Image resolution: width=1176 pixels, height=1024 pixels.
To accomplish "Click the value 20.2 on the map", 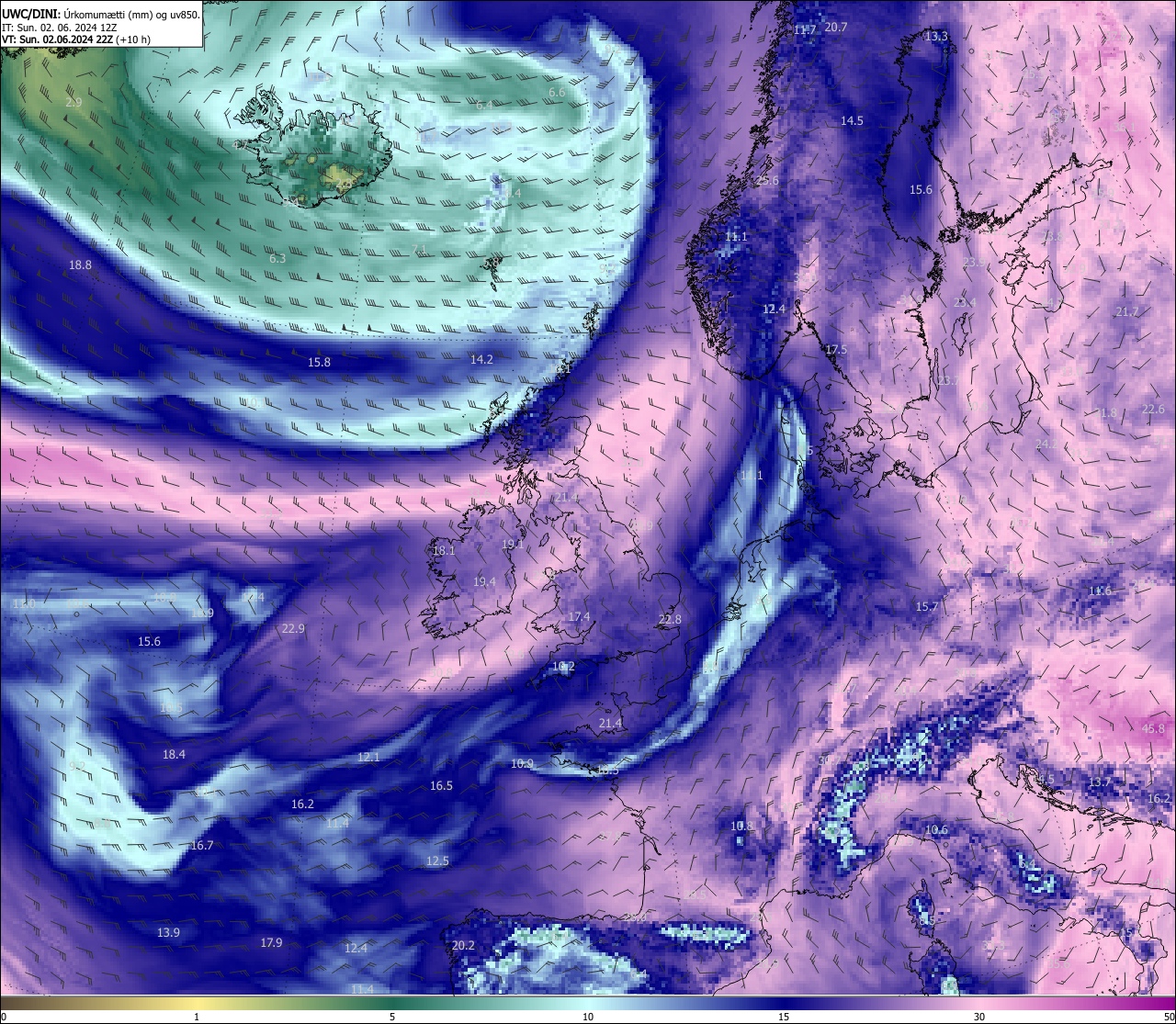I will 463,946.
